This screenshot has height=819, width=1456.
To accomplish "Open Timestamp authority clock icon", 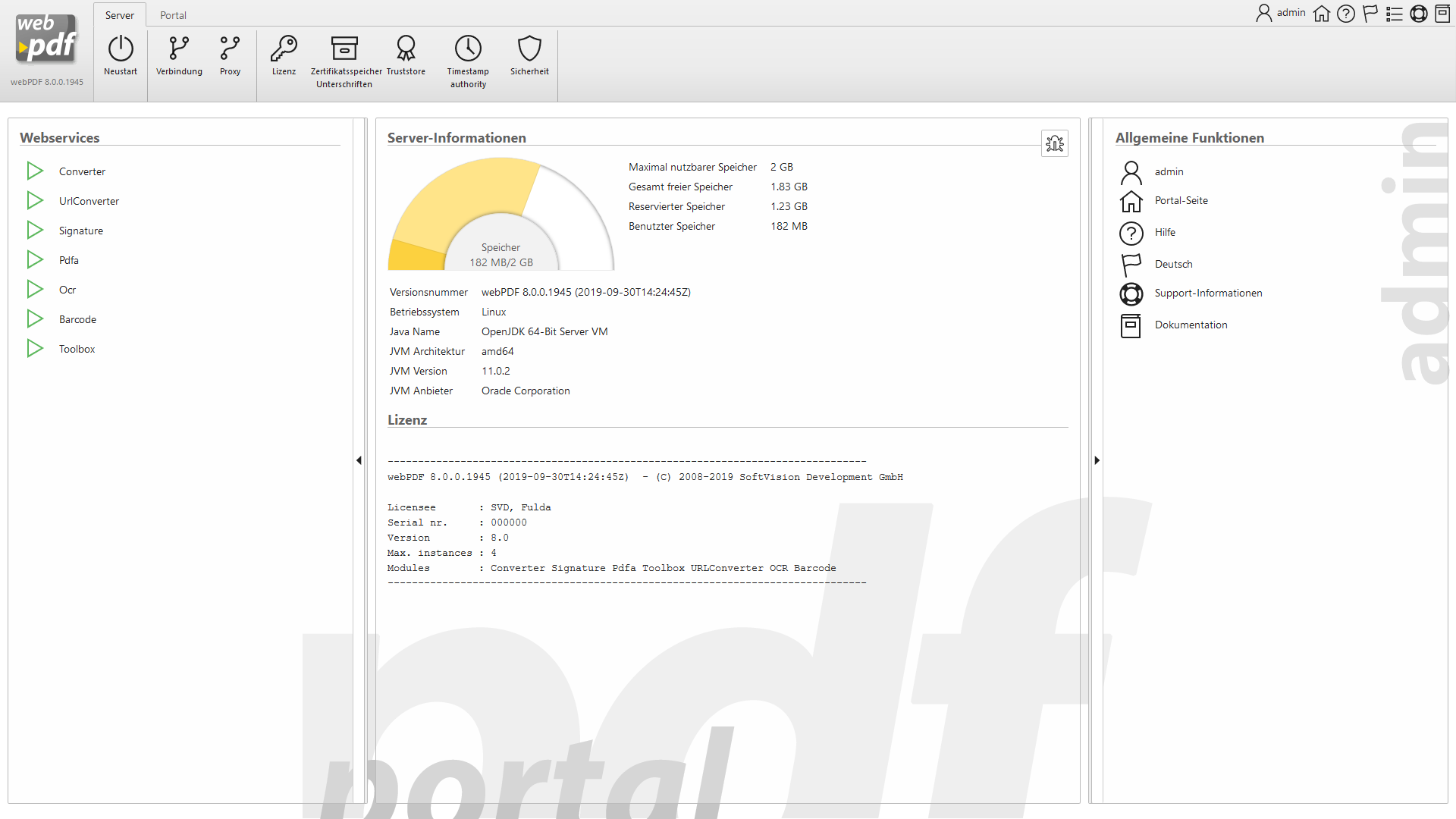I will click(468, 49).
